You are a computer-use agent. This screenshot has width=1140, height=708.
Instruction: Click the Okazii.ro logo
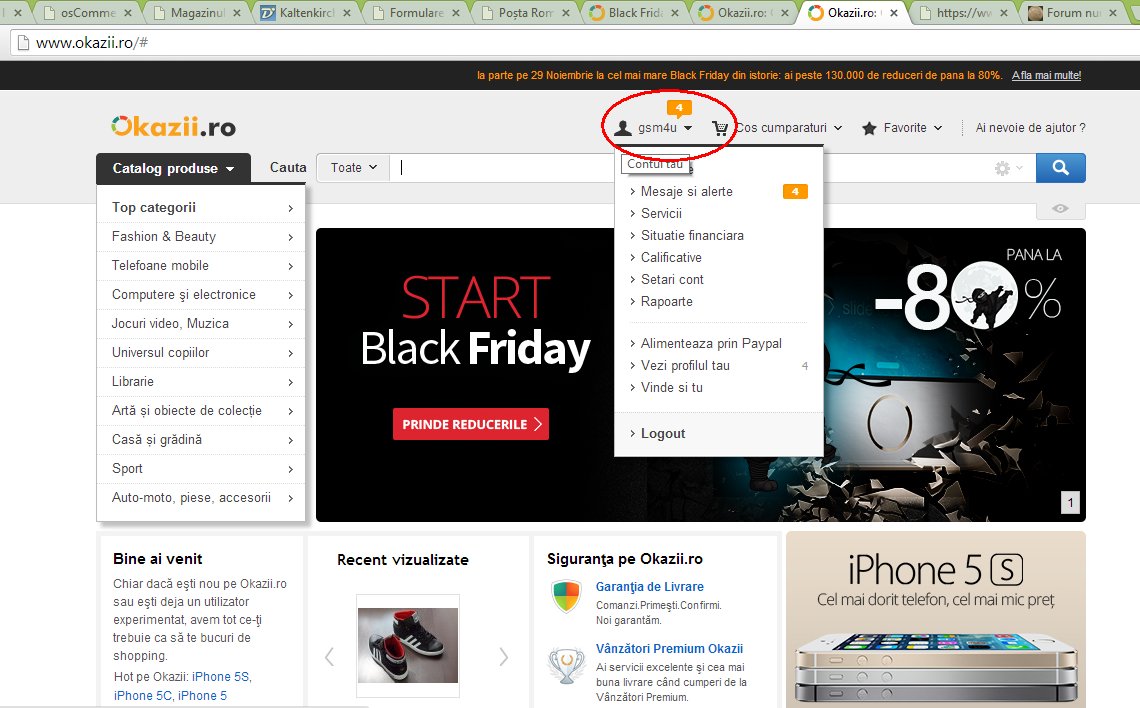click(173, 127)
